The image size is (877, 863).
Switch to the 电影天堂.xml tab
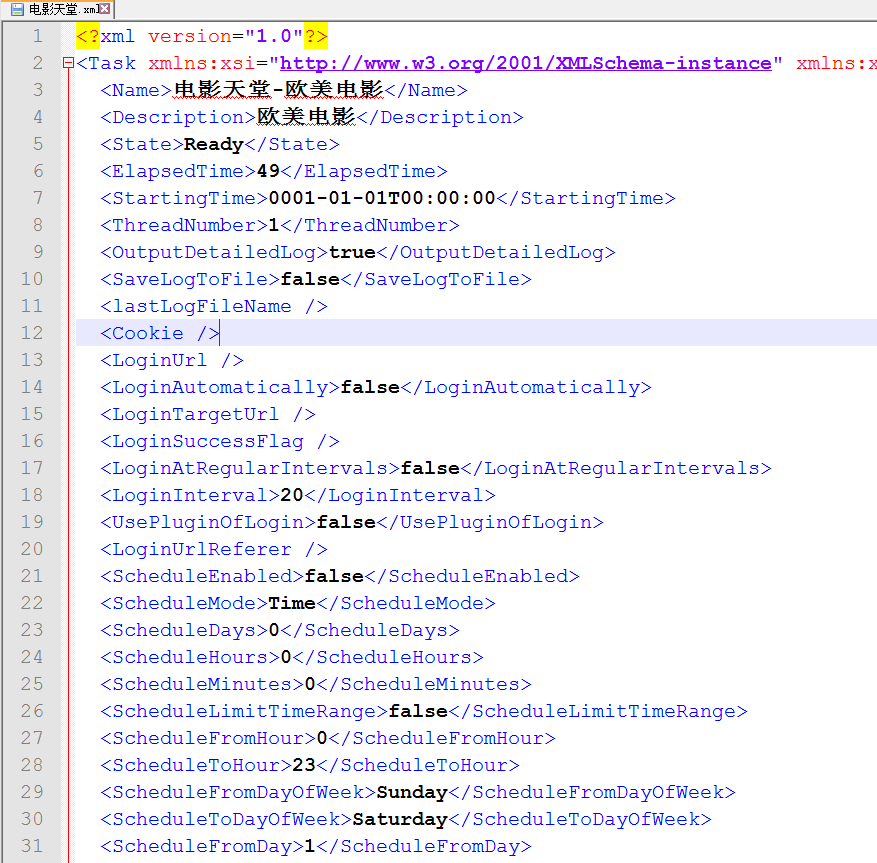(x=60, y=9)
